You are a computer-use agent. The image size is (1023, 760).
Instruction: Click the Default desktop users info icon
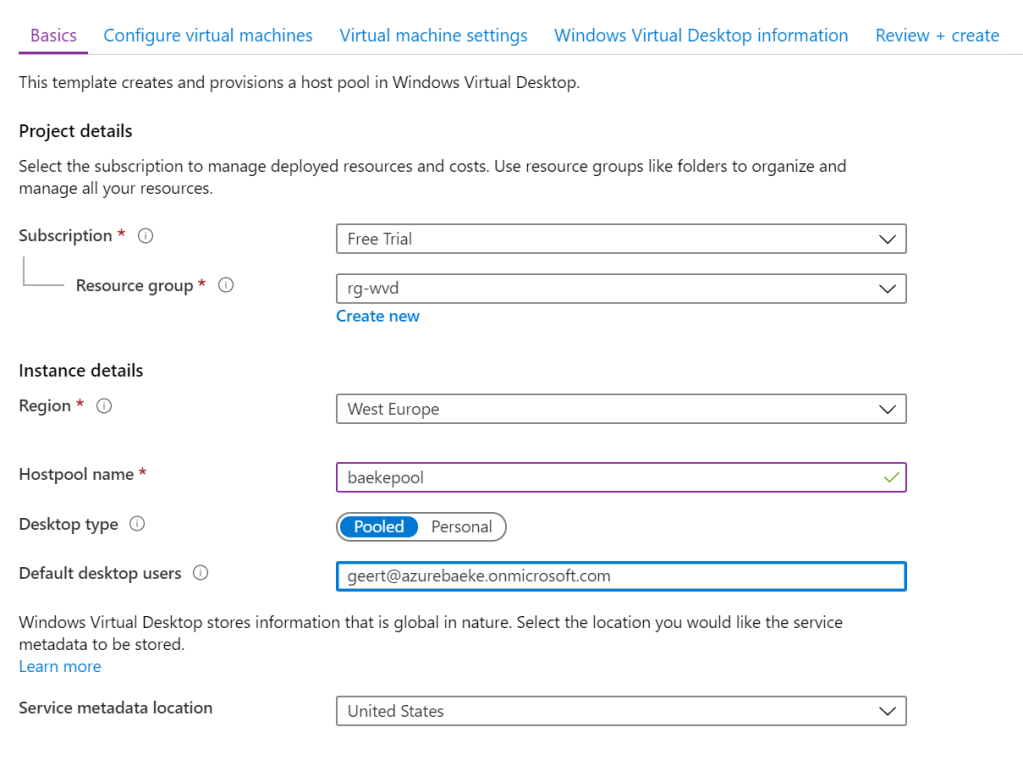pos(200,573)
